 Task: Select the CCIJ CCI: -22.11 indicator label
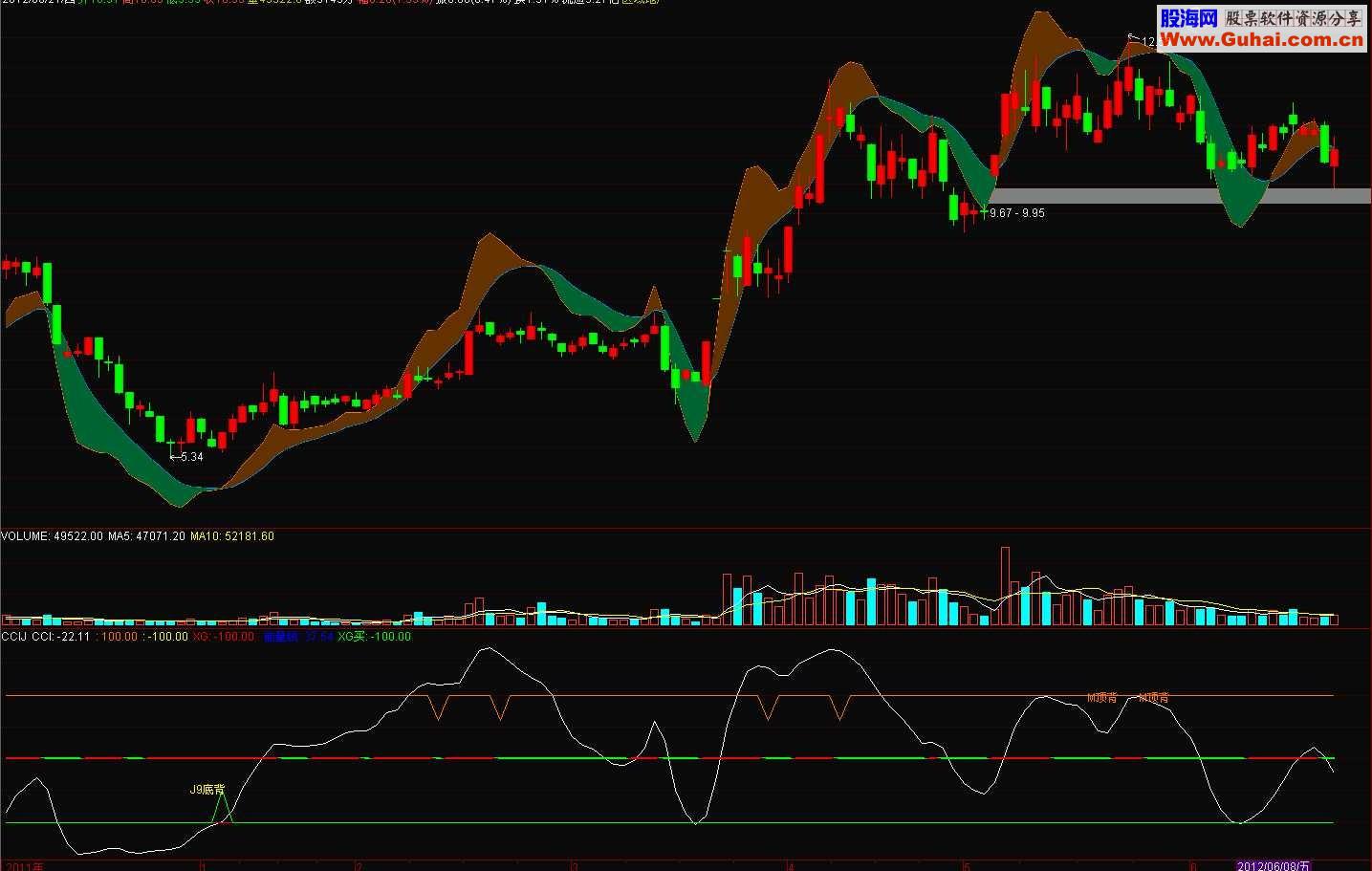(x=46, y=637)
